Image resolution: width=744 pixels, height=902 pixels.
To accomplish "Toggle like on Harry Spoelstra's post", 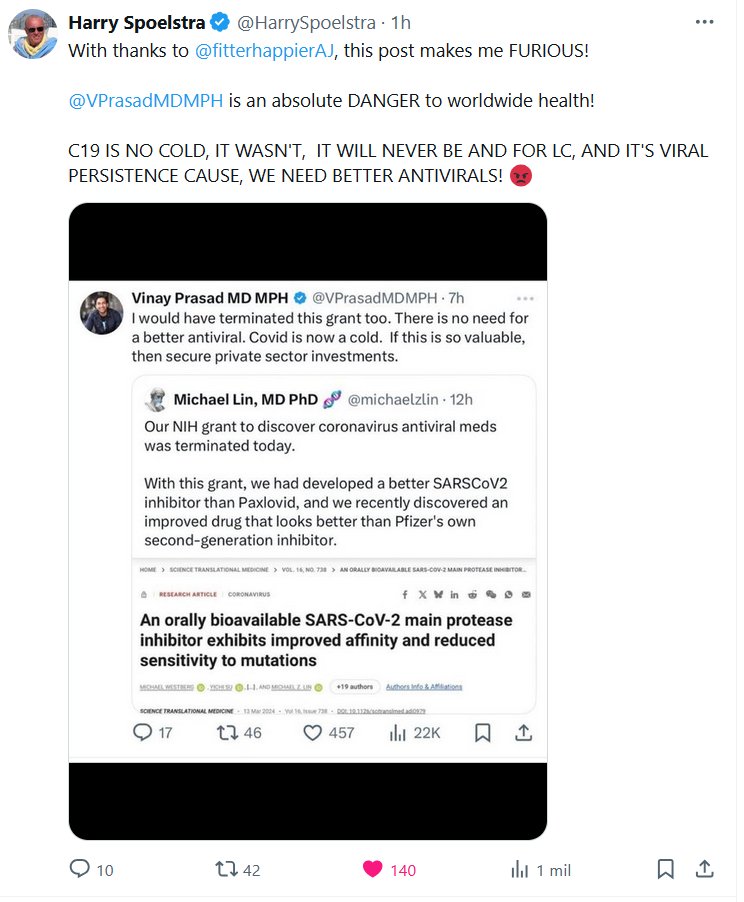I will point(373,869).
